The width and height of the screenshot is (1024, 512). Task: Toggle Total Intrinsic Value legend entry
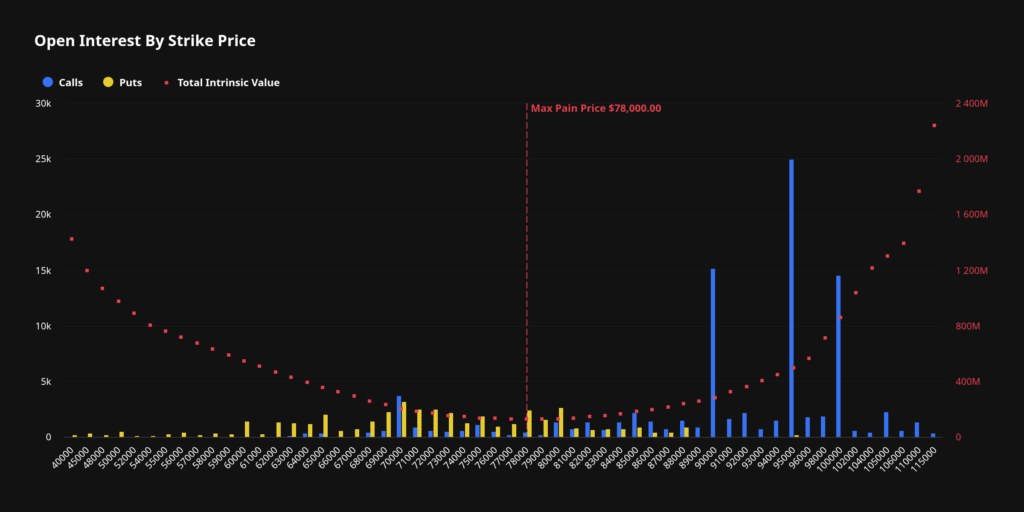coord(221,83)
